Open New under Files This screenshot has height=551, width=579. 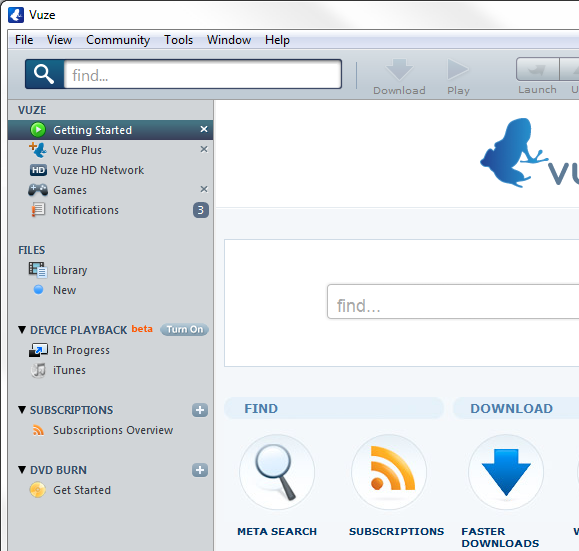pyautogui.click(x=110, y=290)
